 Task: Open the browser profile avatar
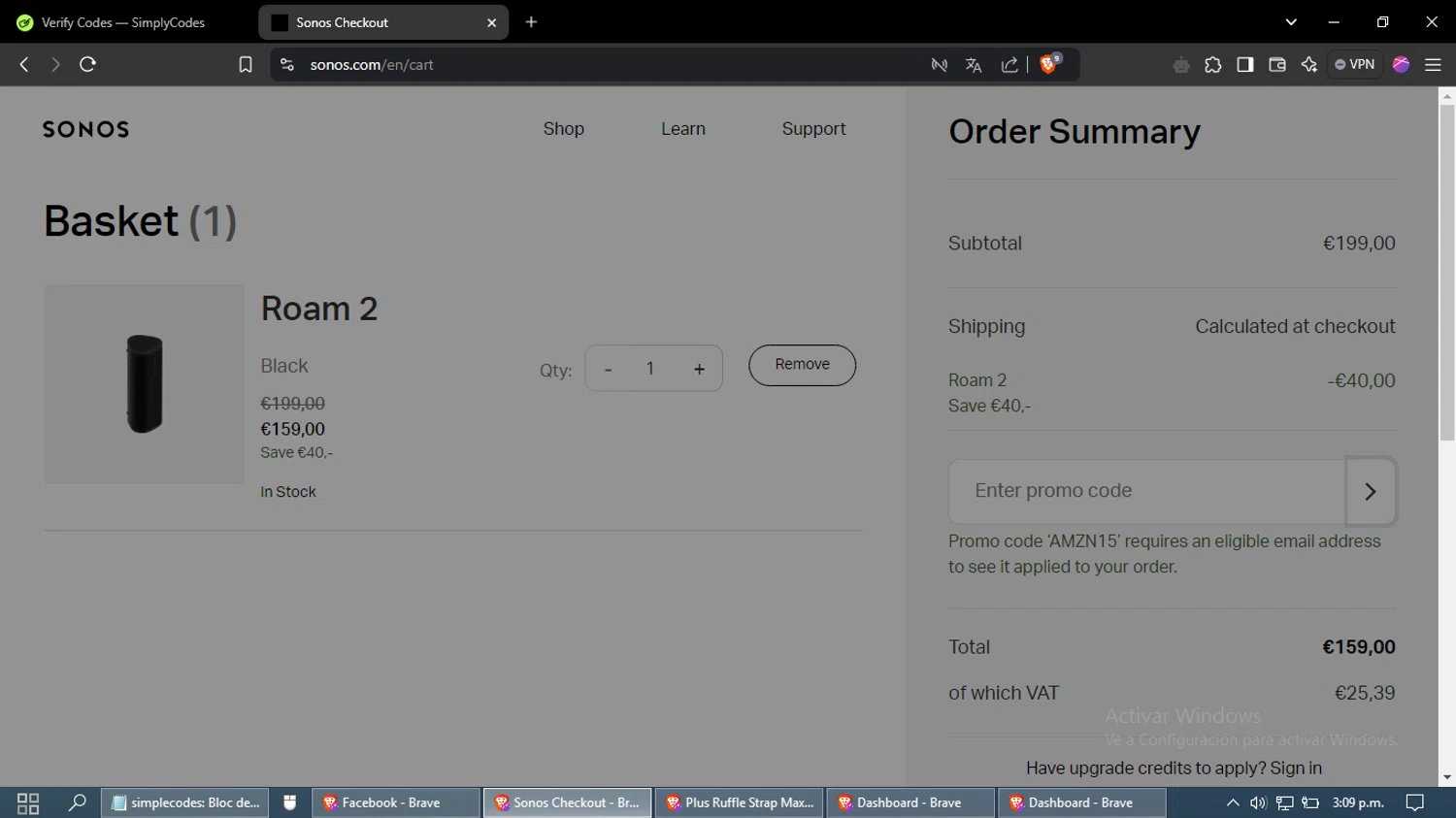1401,65
